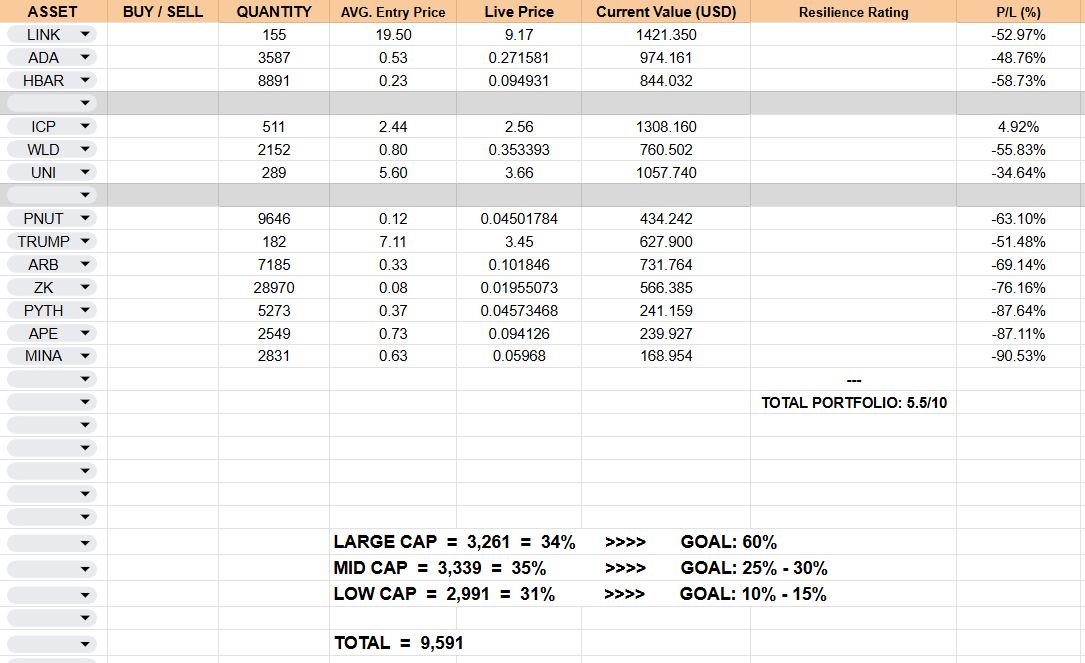Viewport: 1085px width, 663px height.
Task: Select current value 1308.160 cell
Action: (x=666, y=127)
